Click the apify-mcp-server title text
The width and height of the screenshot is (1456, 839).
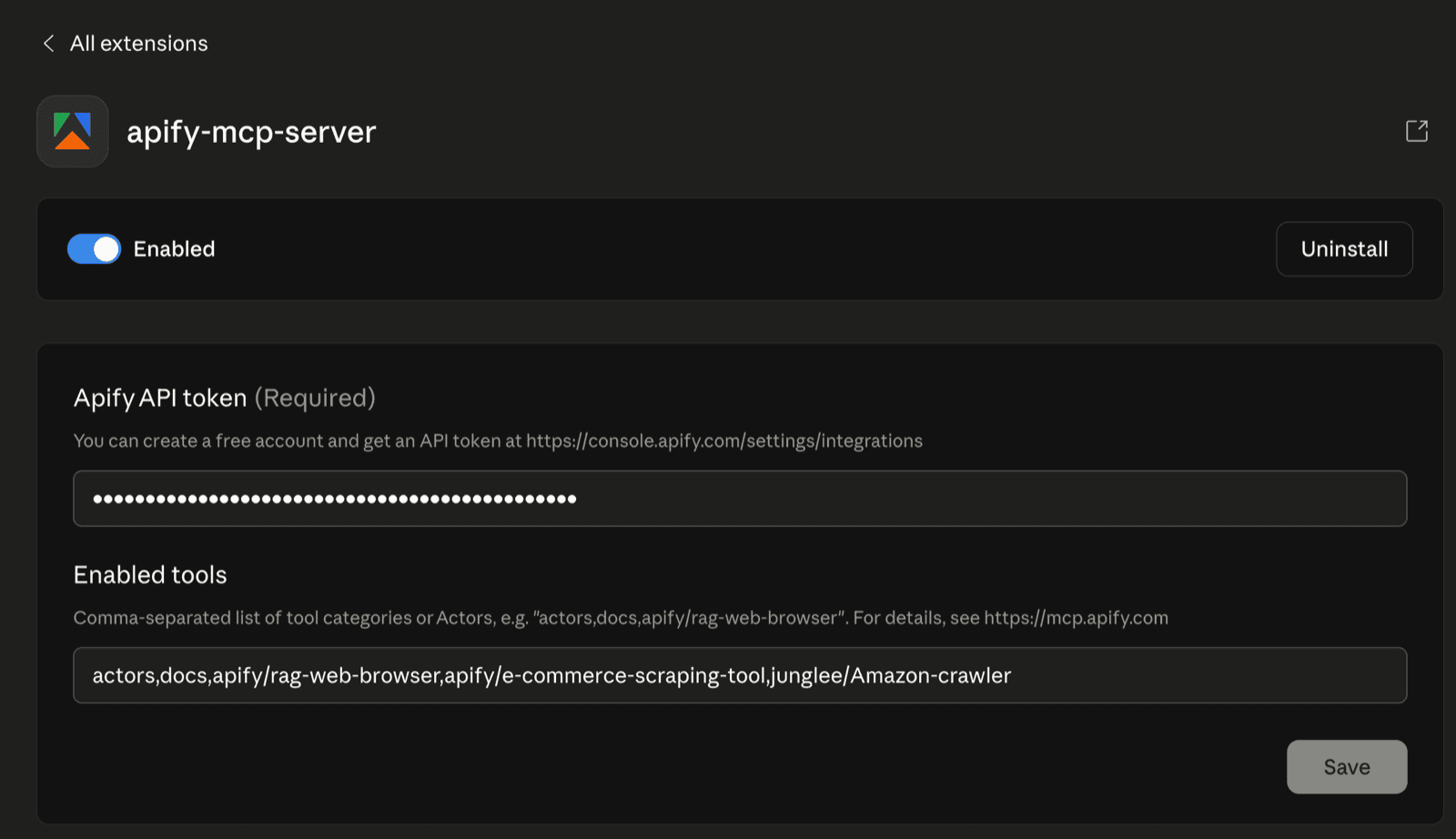tap(251, 133)
